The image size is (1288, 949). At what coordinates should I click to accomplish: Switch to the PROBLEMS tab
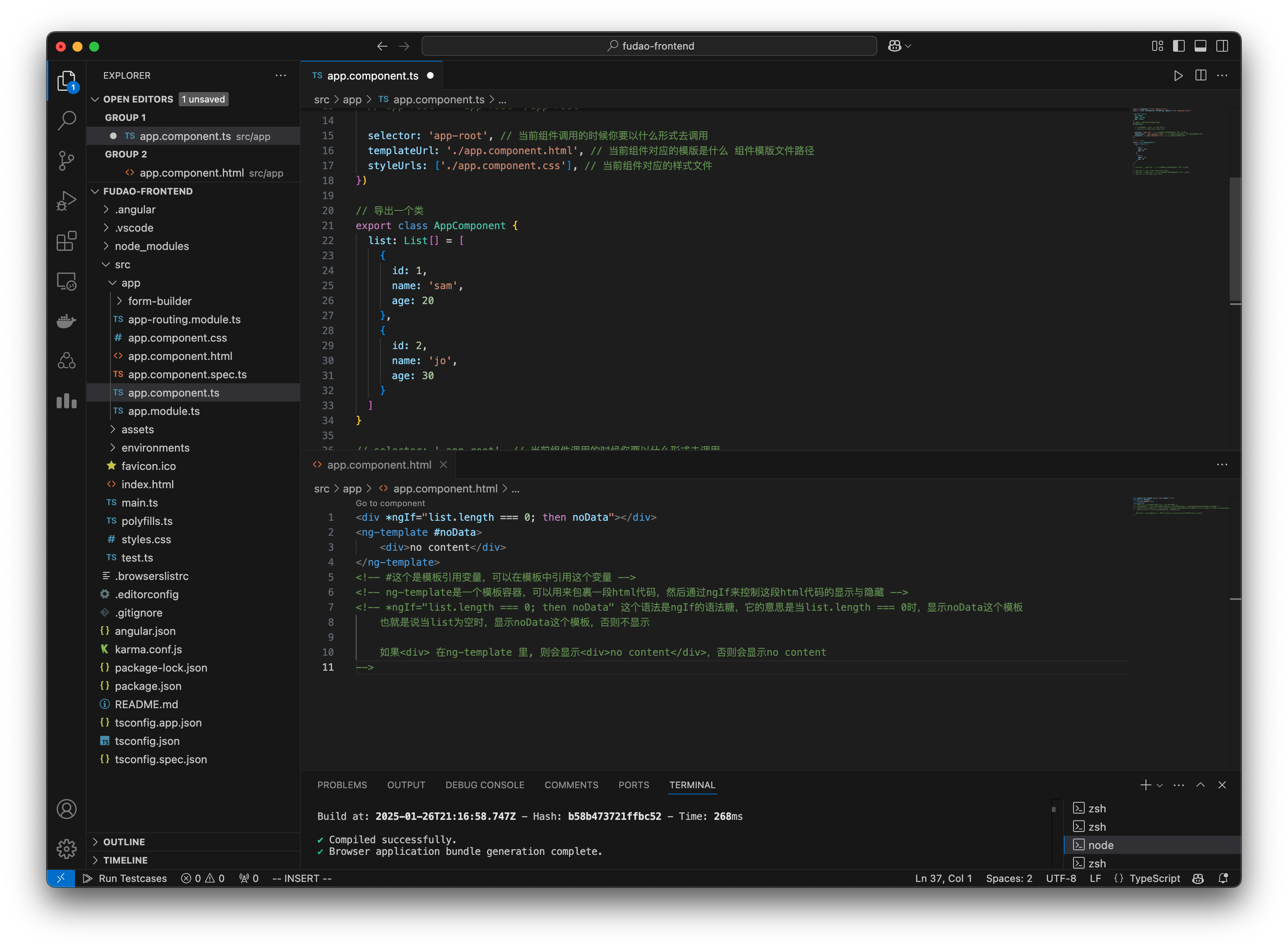(342, 785)
